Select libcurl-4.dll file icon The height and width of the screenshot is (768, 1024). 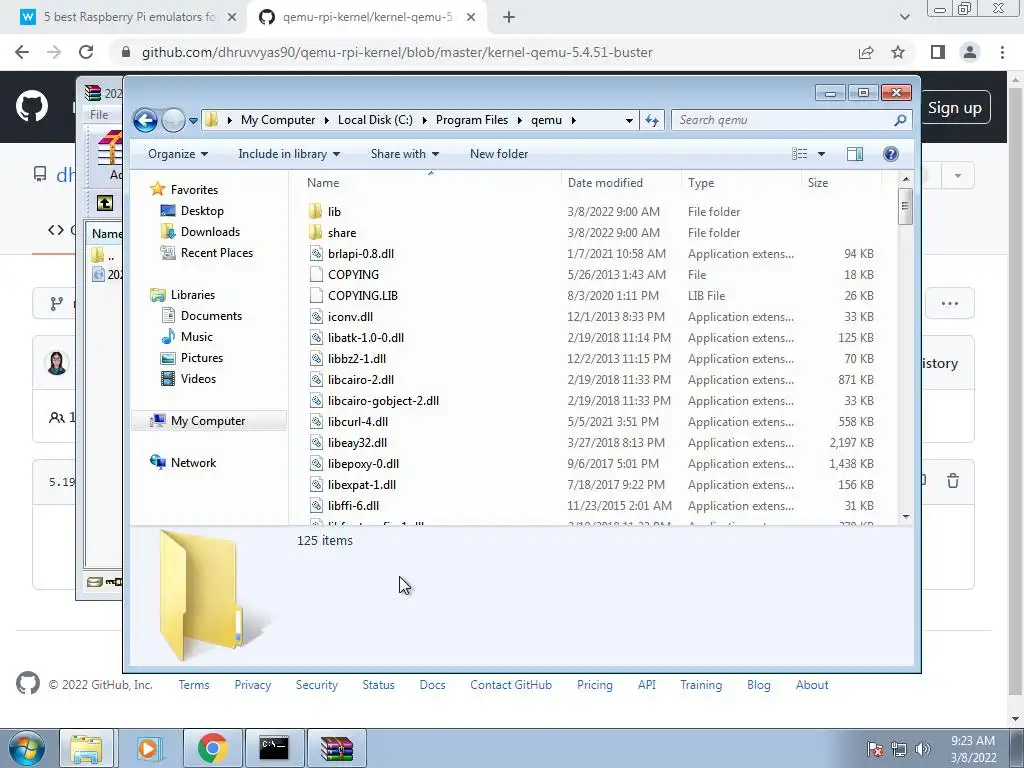[x=316, y=422]
